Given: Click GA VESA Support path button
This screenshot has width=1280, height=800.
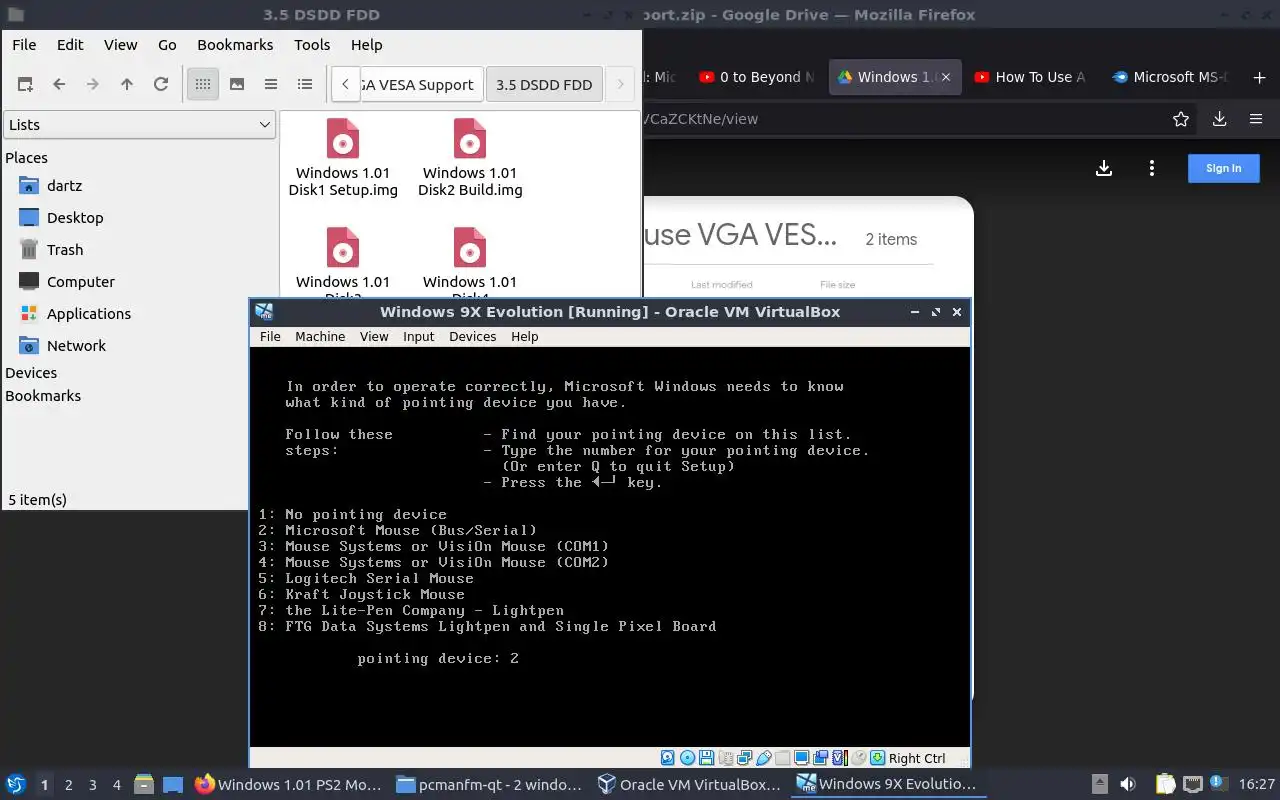Looking at the screenshot, I should click(421, 85).
